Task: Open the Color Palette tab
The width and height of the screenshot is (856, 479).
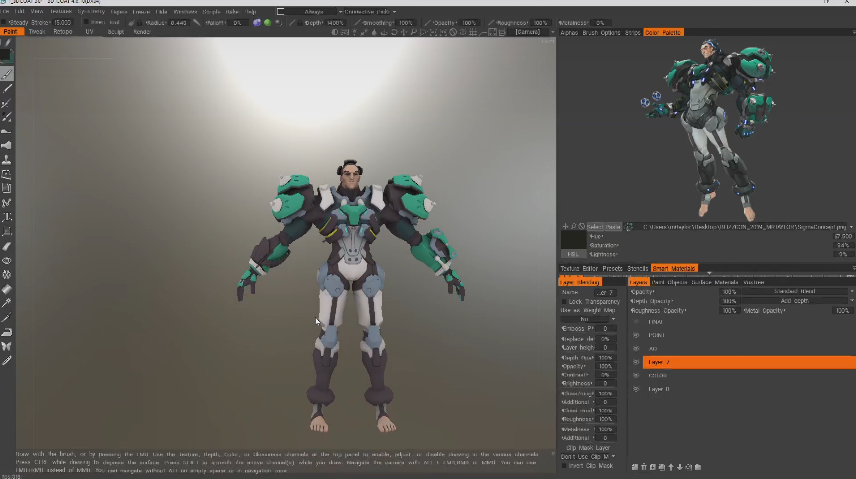Action: click(x=663, y=33)
